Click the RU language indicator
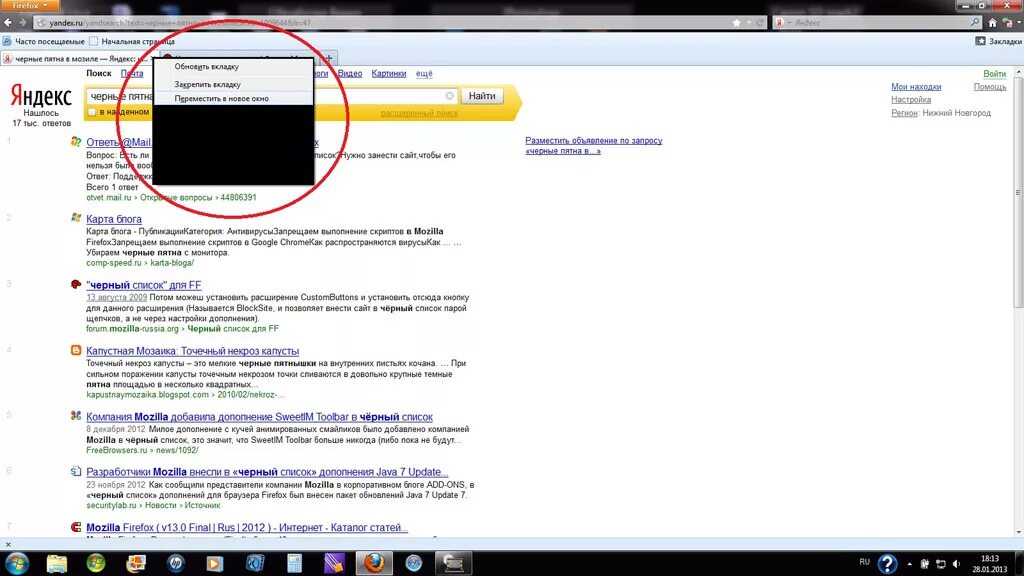This screenshot has height=576, width=1024. point(865,562)
